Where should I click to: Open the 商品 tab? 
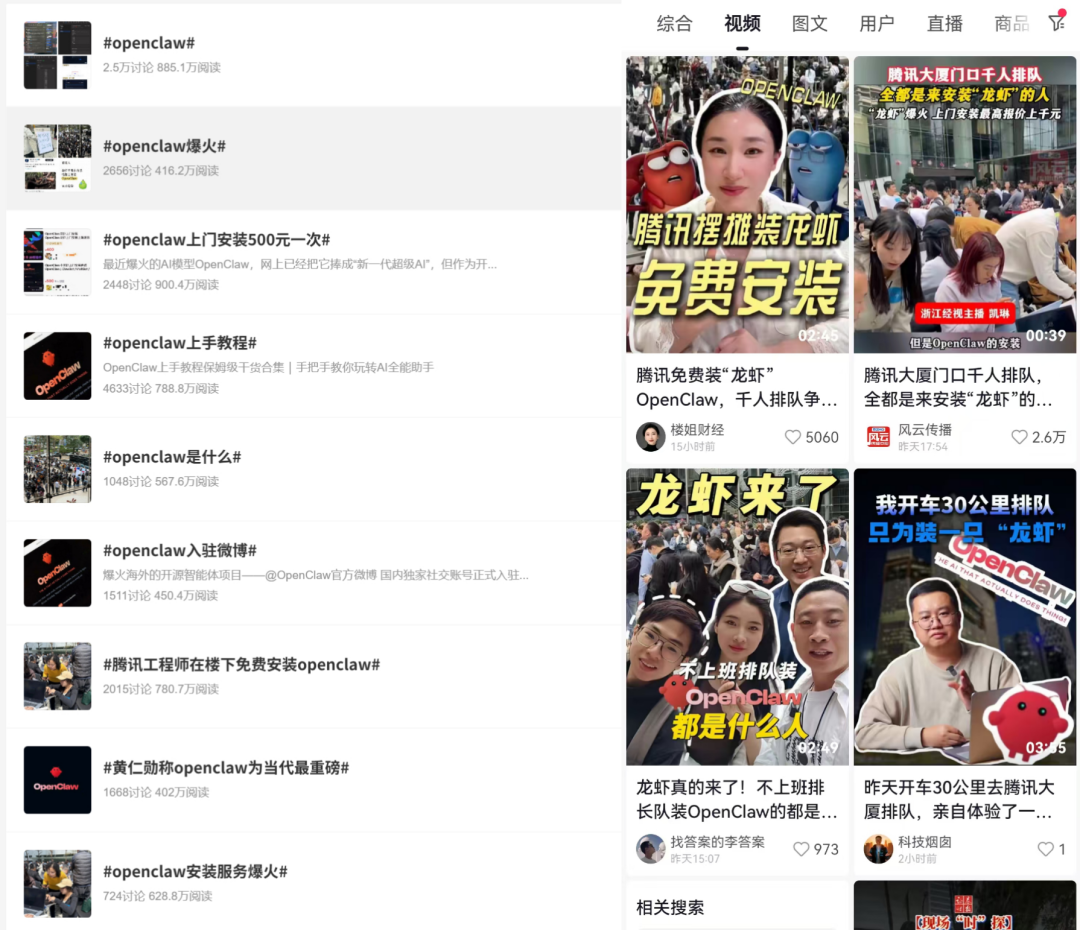[1012, 24]
